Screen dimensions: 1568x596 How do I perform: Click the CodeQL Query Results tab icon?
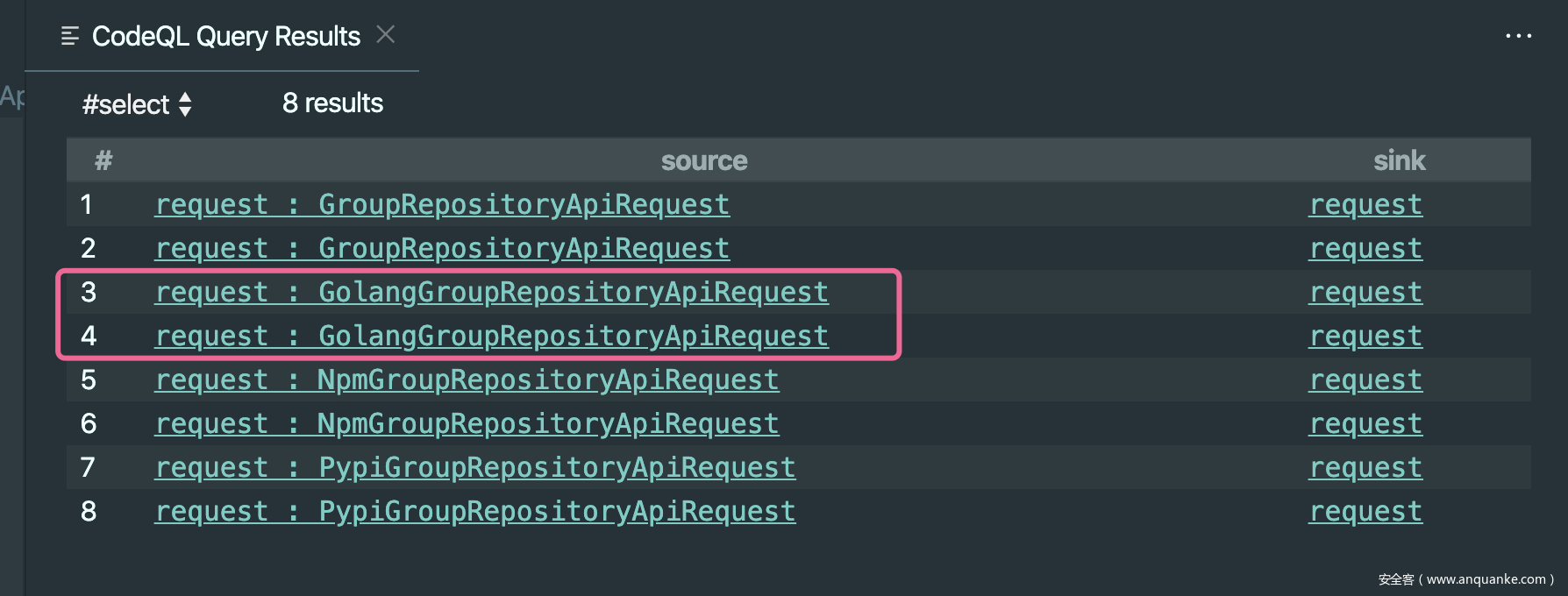coord(70,36)
